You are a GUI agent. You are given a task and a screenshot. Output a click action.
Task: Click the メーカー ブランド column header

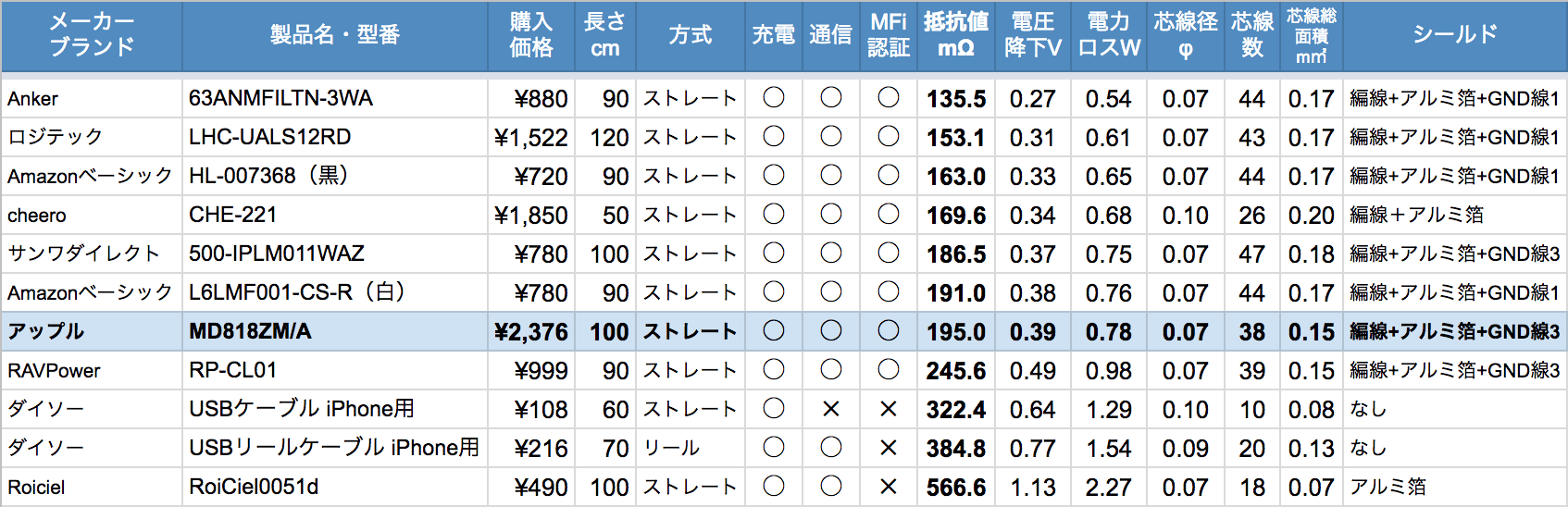click(92, 35)
